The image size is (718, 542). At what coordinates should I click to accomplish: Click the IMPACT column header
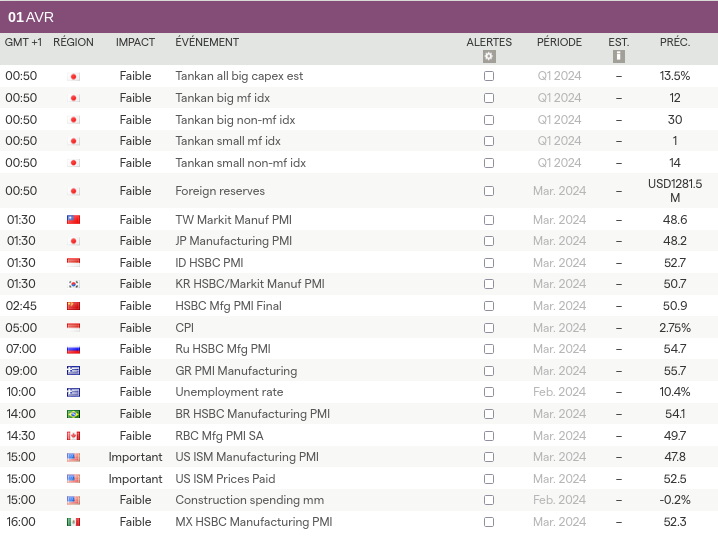coord(135,42)
